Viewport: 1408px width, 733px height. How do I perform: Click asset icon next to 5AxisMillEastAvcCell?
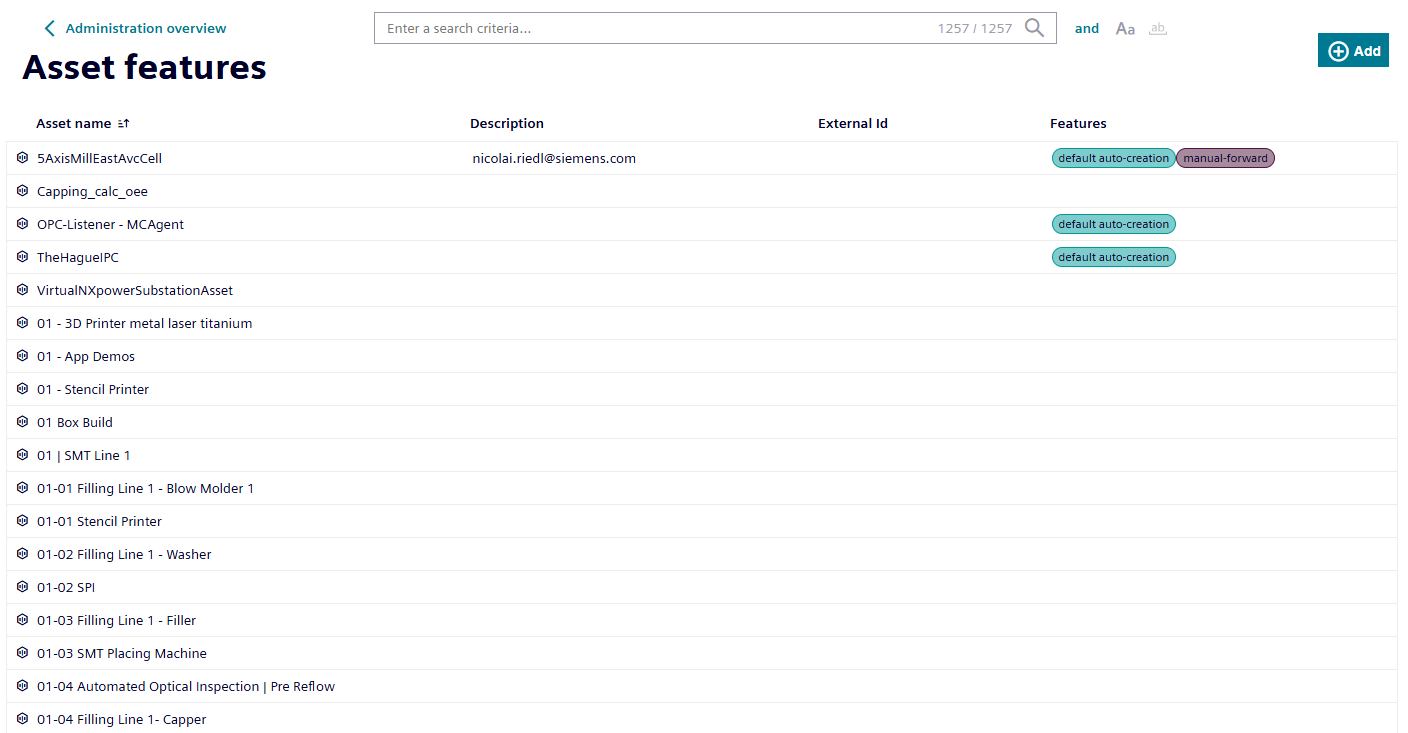coord(23,158)
